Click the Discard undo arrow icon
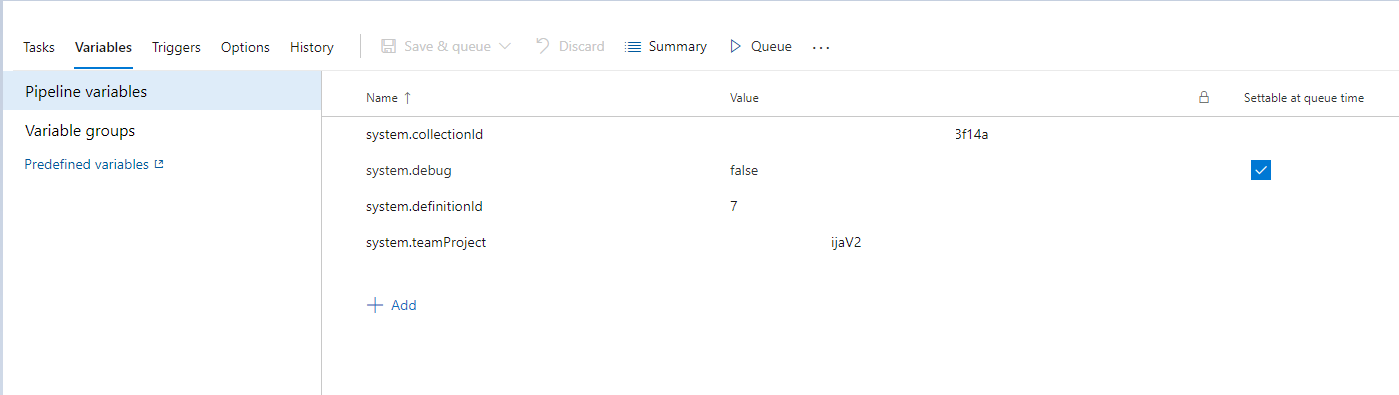This screenshot has height=395, width=1399. 543,46
